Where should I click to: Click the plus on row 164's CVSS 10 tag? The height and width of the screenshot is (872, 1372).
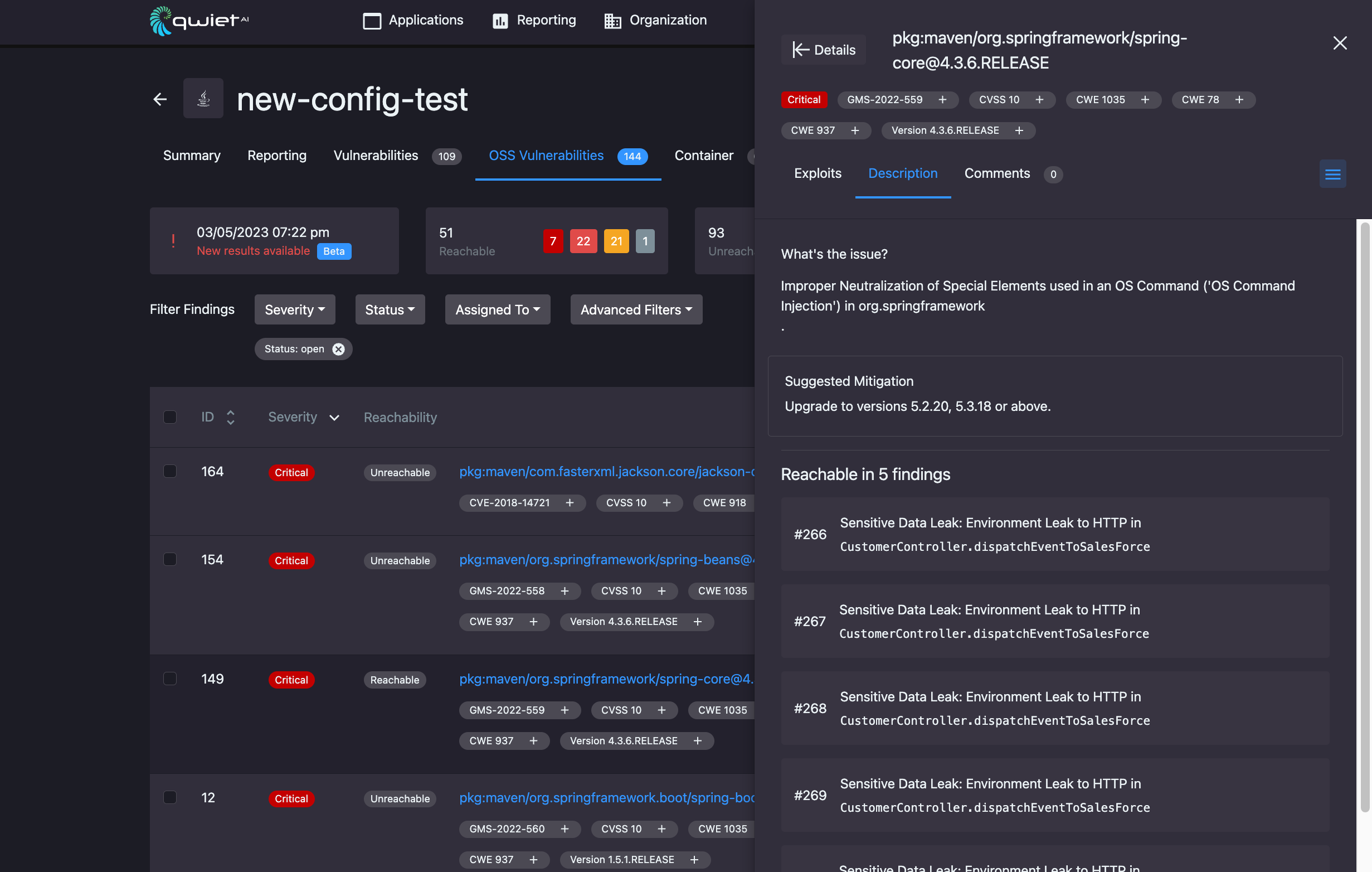[666, 503]
